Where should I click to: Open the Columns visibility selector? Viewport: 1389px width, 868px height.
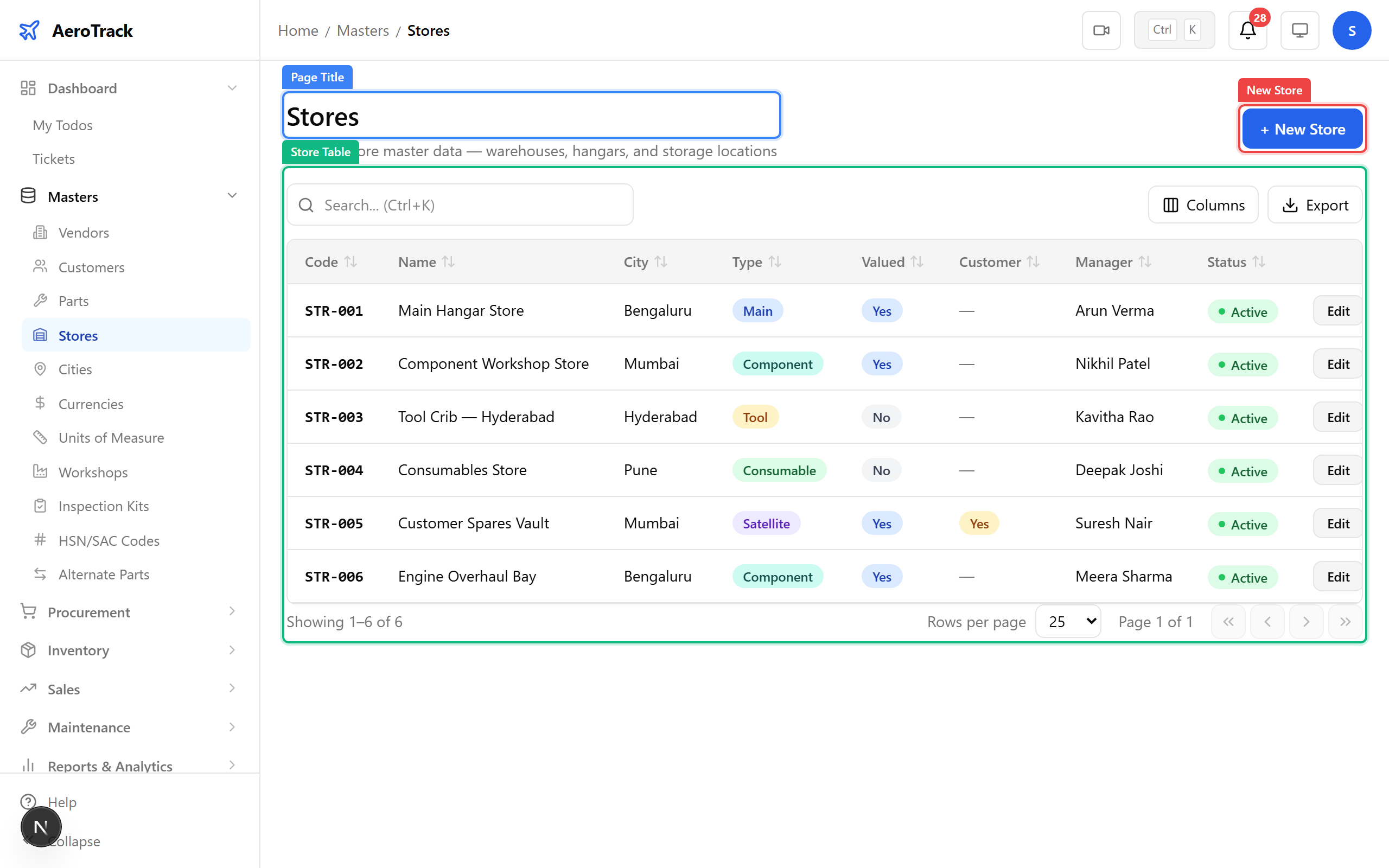1203,205
